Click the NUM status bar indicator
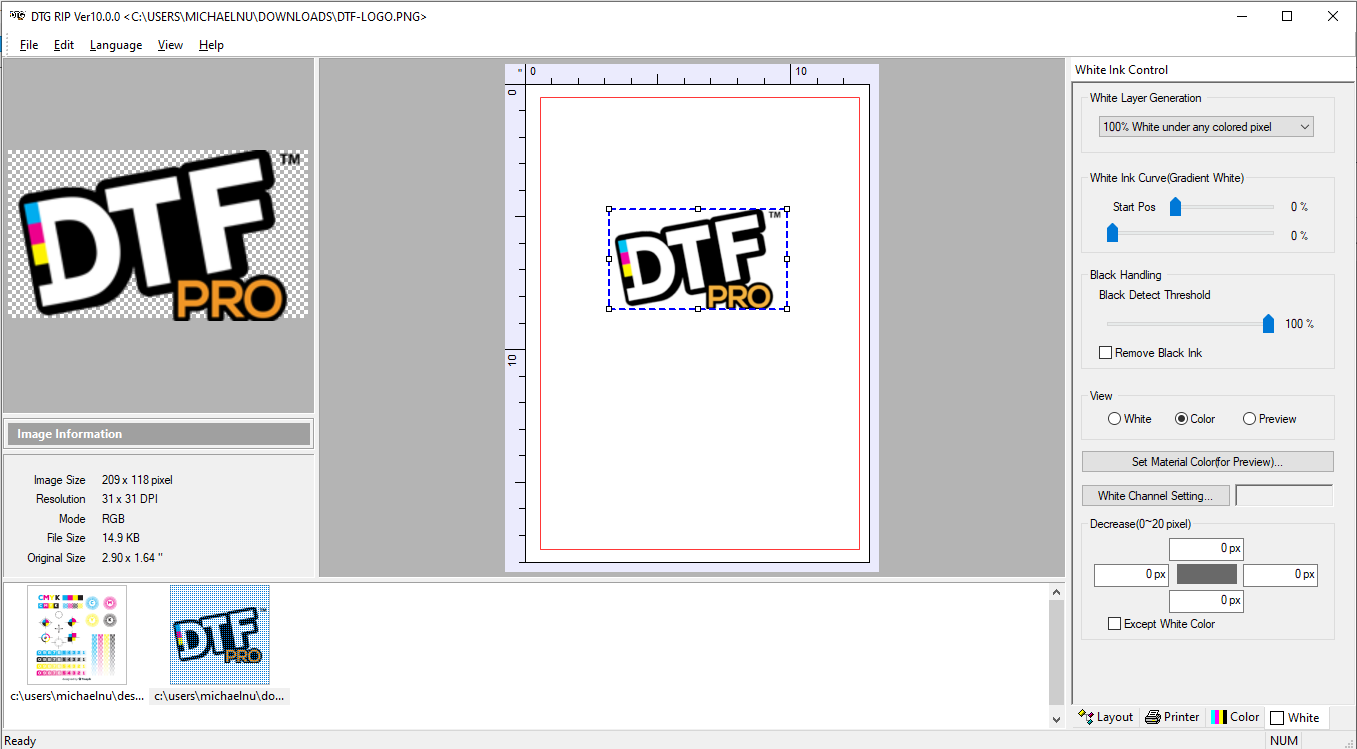This screenshot has width=1357, height=749. point(1283,741)
